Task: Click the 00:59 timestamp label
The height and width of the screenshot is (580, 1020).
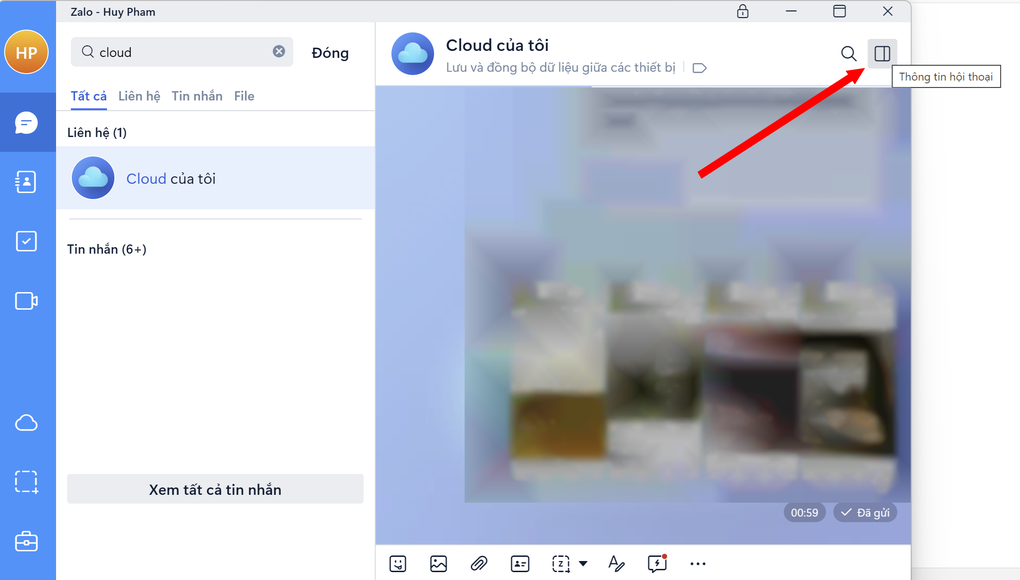Action: (x=805, y=512)
